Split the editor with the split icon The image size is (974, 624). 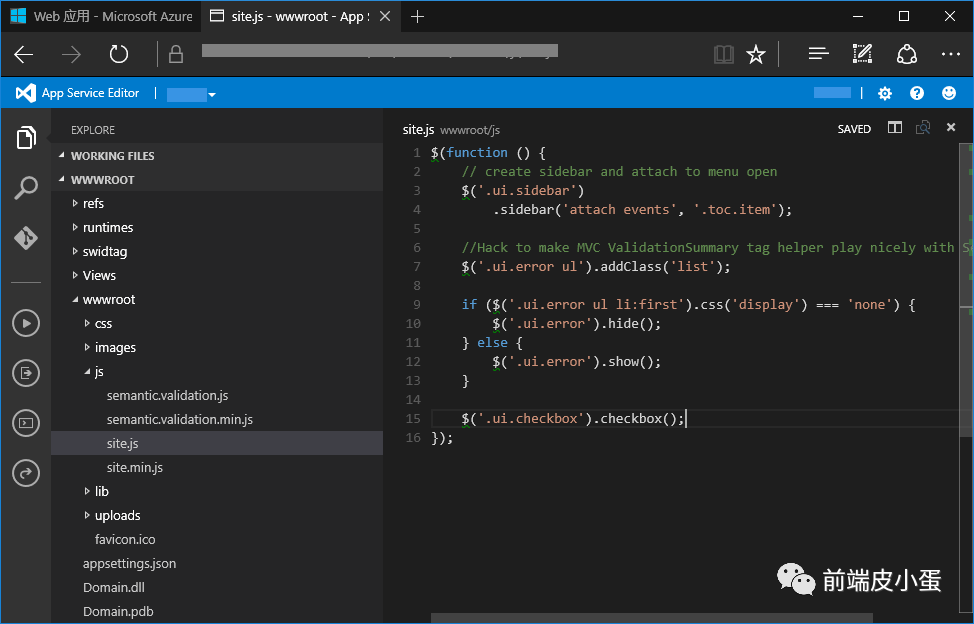[894, 128]
